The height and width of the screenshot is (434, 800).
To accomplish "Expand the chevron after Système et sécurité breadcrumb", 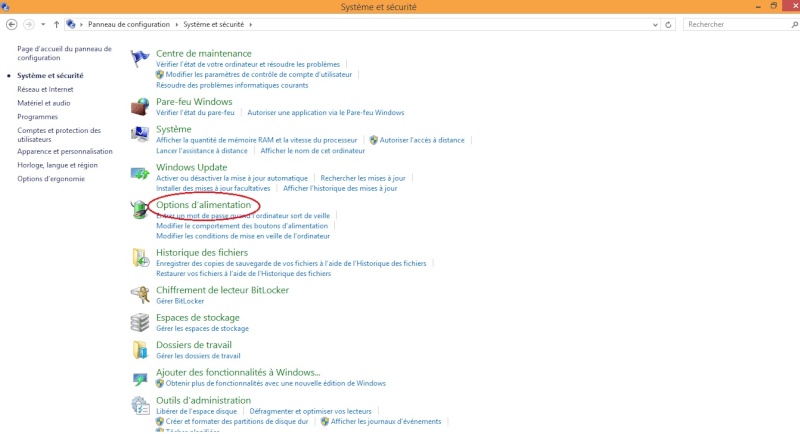I will coord(251,24).
